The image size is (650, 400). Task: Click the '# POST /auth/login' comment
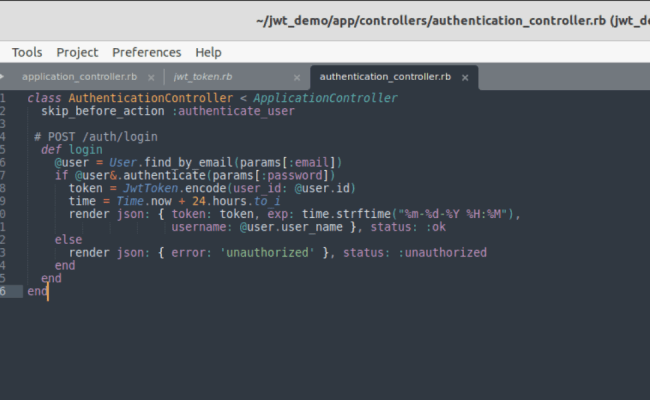pos(96,137)
